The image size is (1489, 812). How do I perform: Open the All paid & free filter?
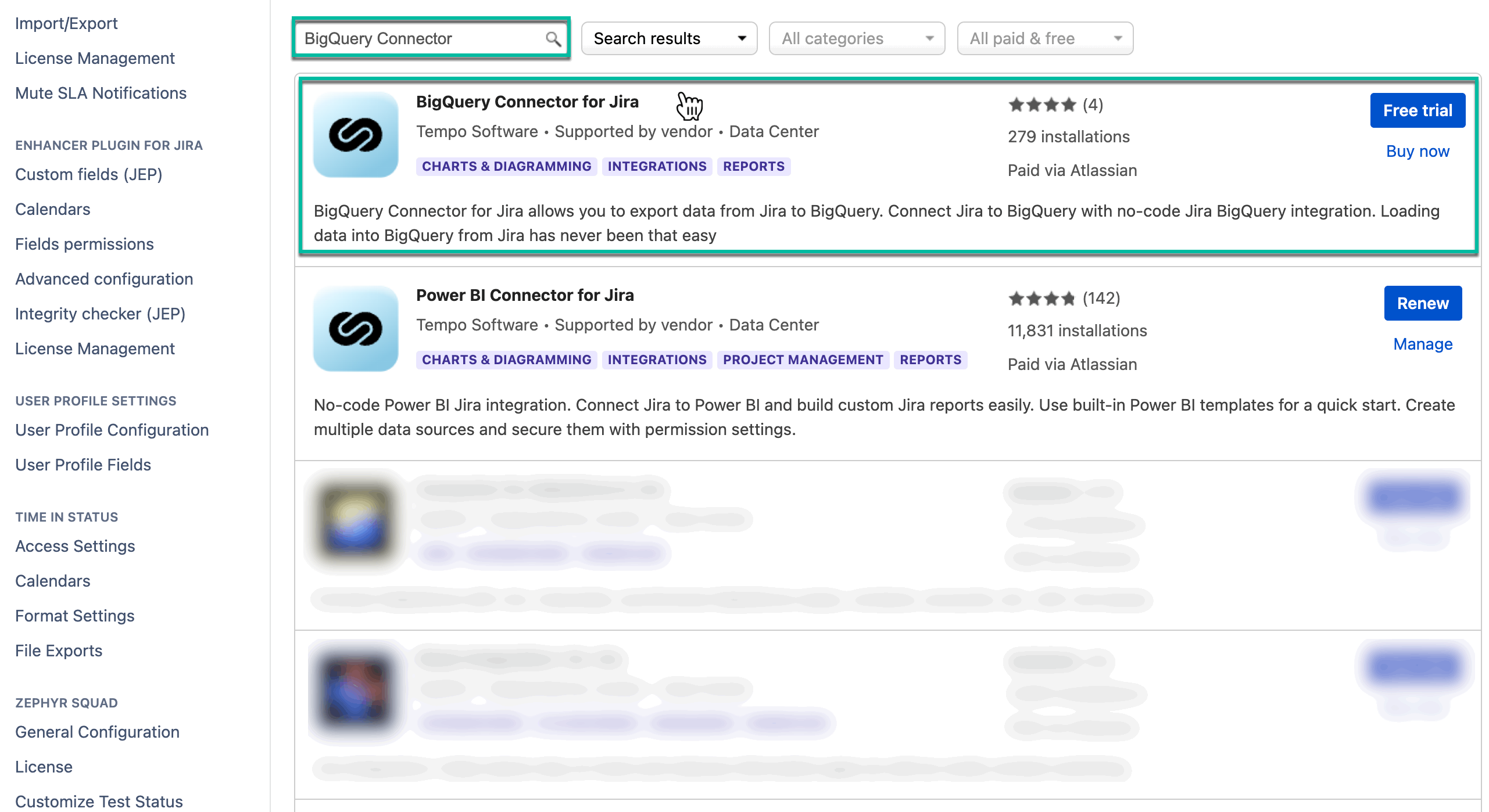pyautogui.click(x=1045, y=38)
